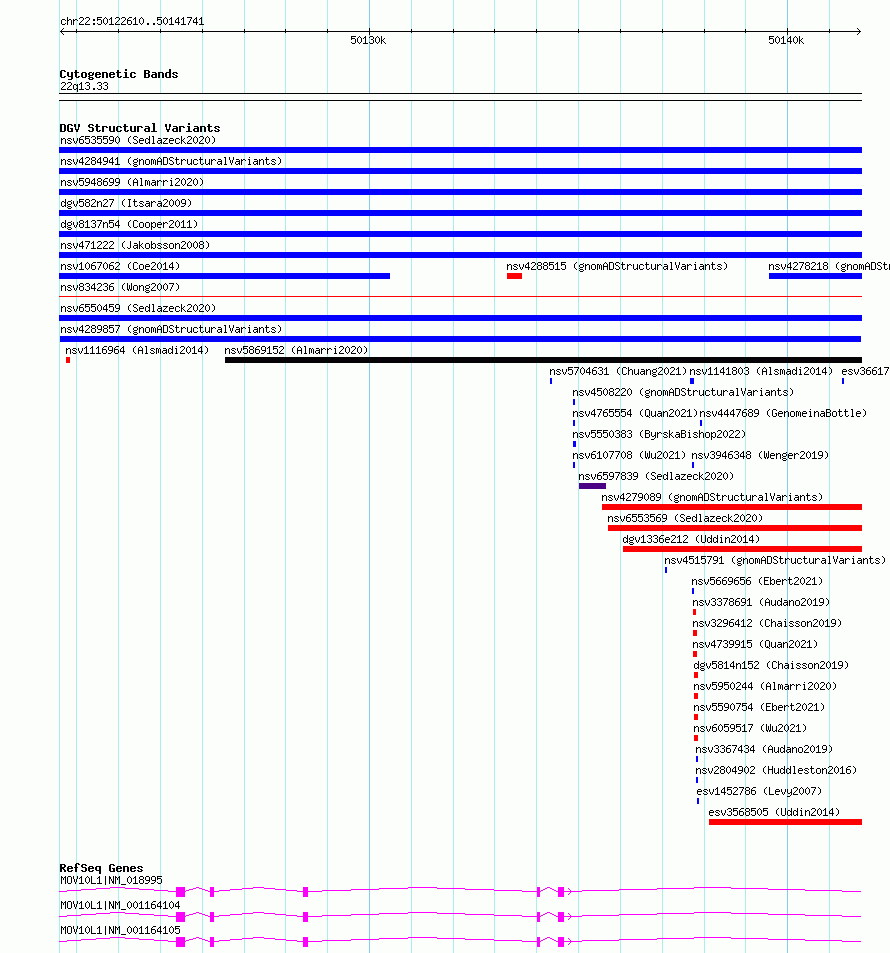Open the dgv1336e212 (Uddin2014) label
This screenshot has width=890, height=953.
pyautogui.click(x=691, y=539)
